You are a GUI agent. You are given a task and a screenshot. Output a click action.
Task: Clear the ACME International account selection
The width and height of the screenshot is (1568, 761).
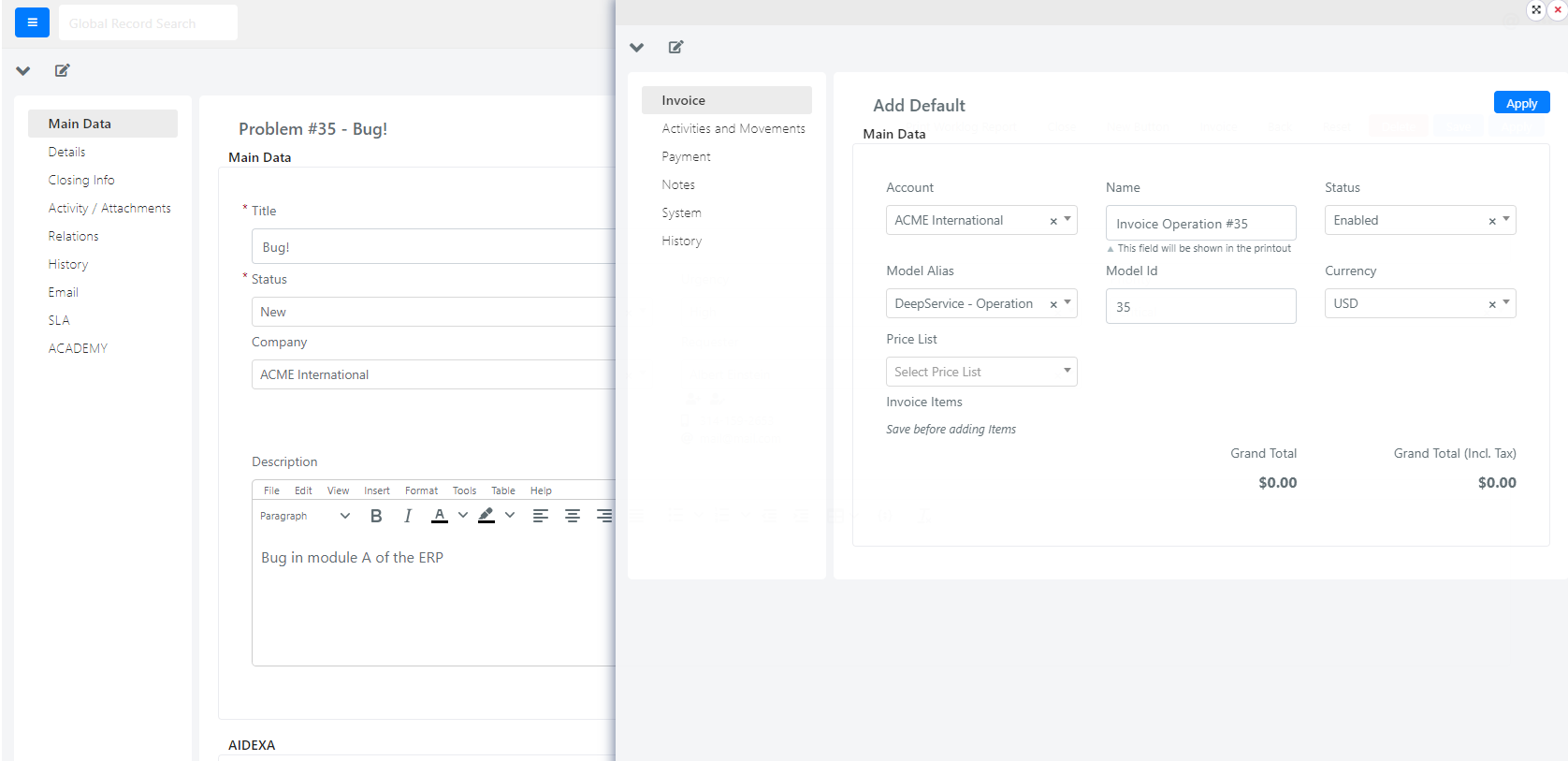(x=1053, y=221)
